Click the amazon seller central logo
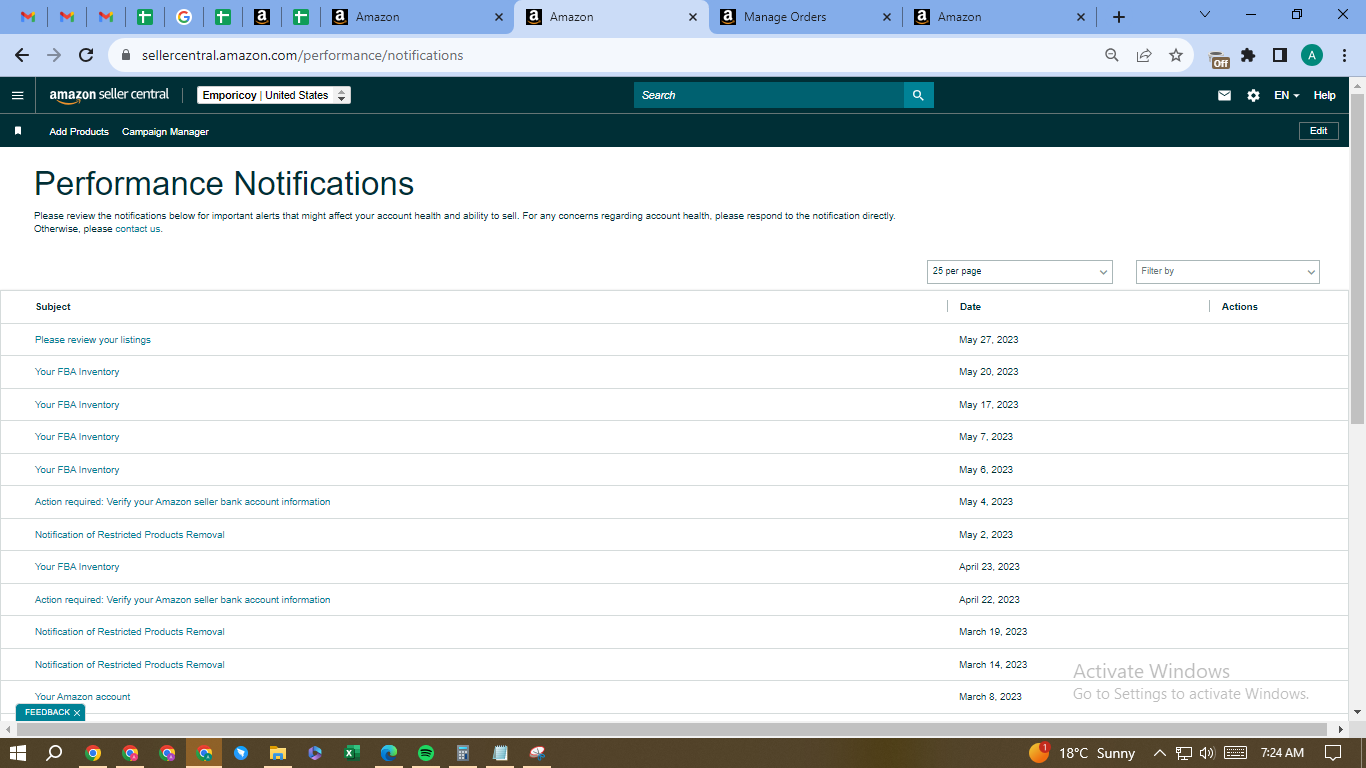The image size is (1366, 768). click(110, 95)
